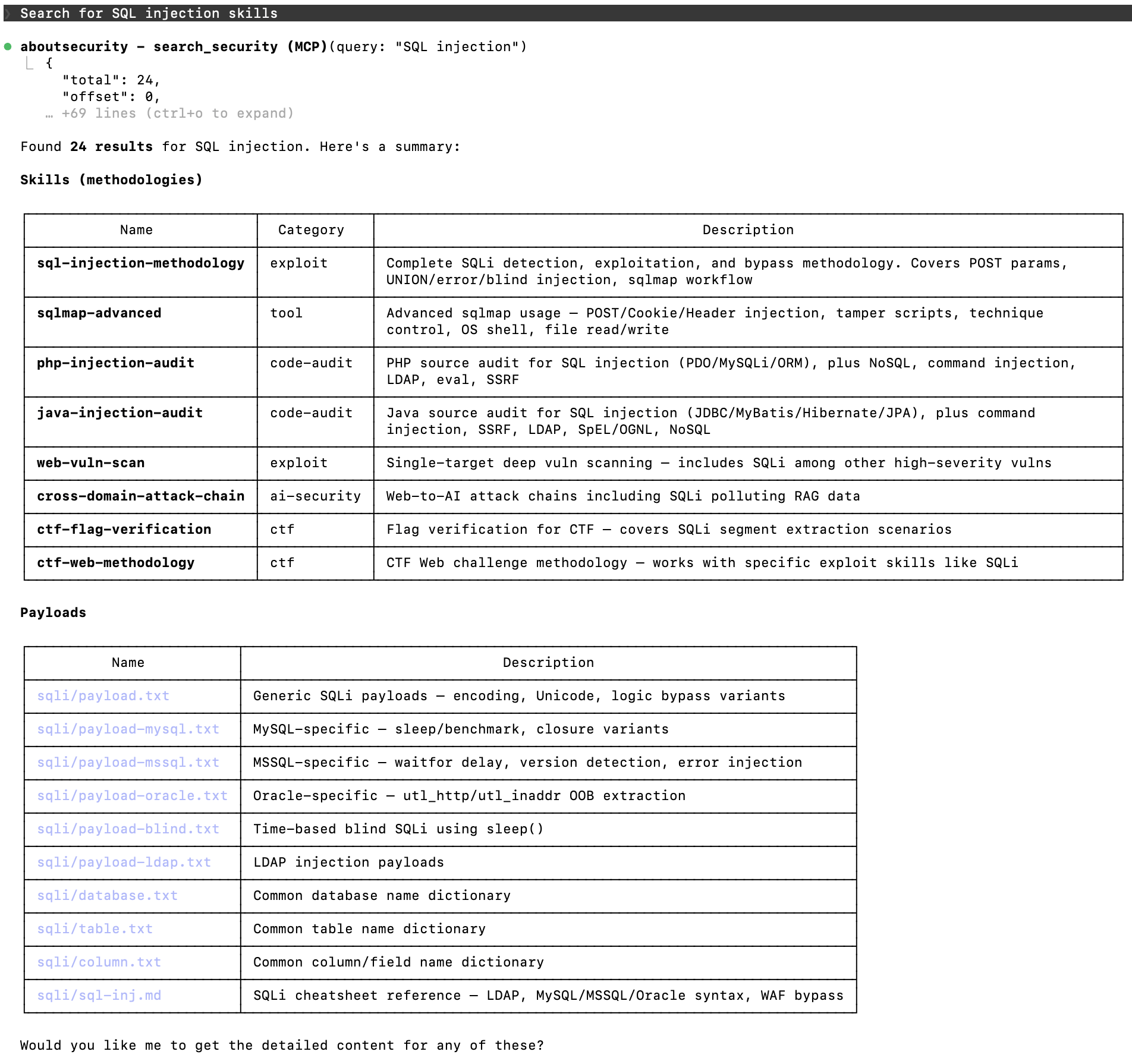Screen dimensions: 1132x1064
Task: Click 'Single-target deep vuln scanning' description
Action: (x=719, y=462)
